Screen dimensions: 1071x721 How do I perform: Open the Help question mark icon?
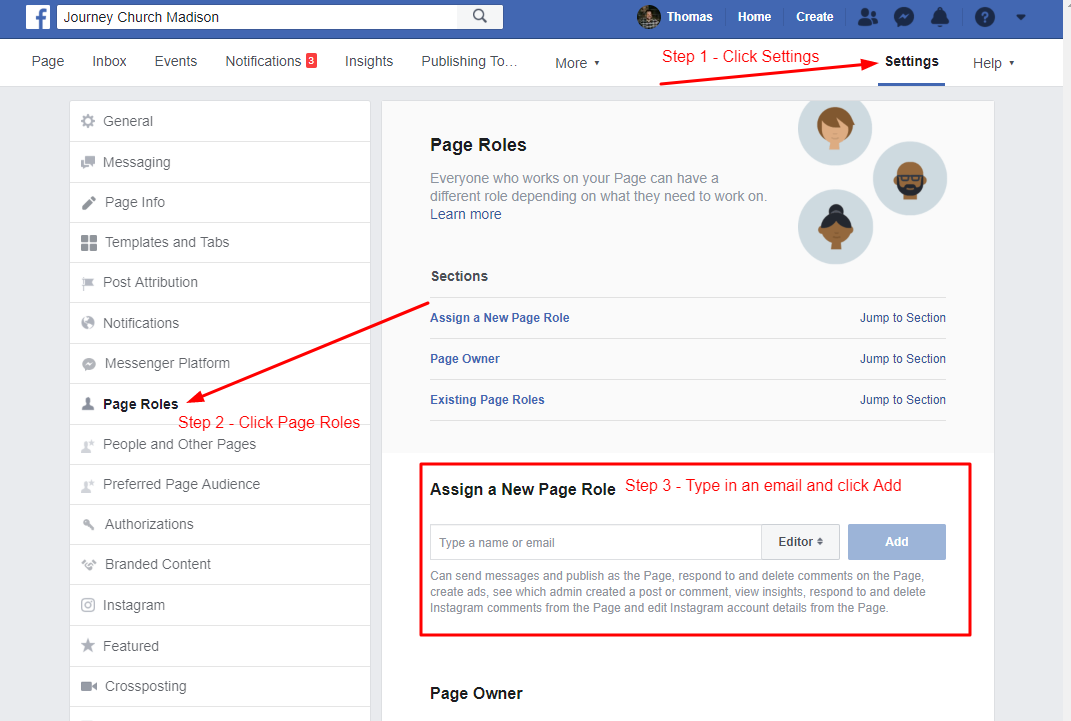tap(984, 16)
